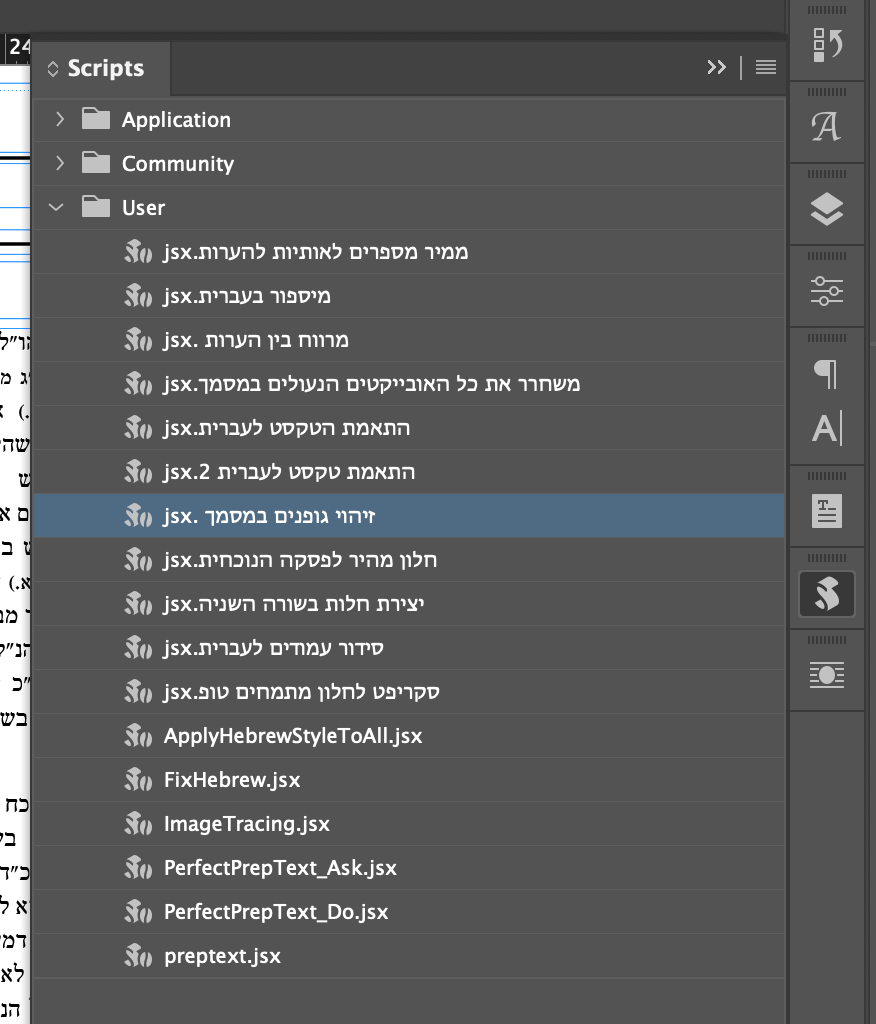Click script icon beside PerfectPrepText_Ask.jsx
This screenshot has width=876, height=1024.
coord(138,868)
